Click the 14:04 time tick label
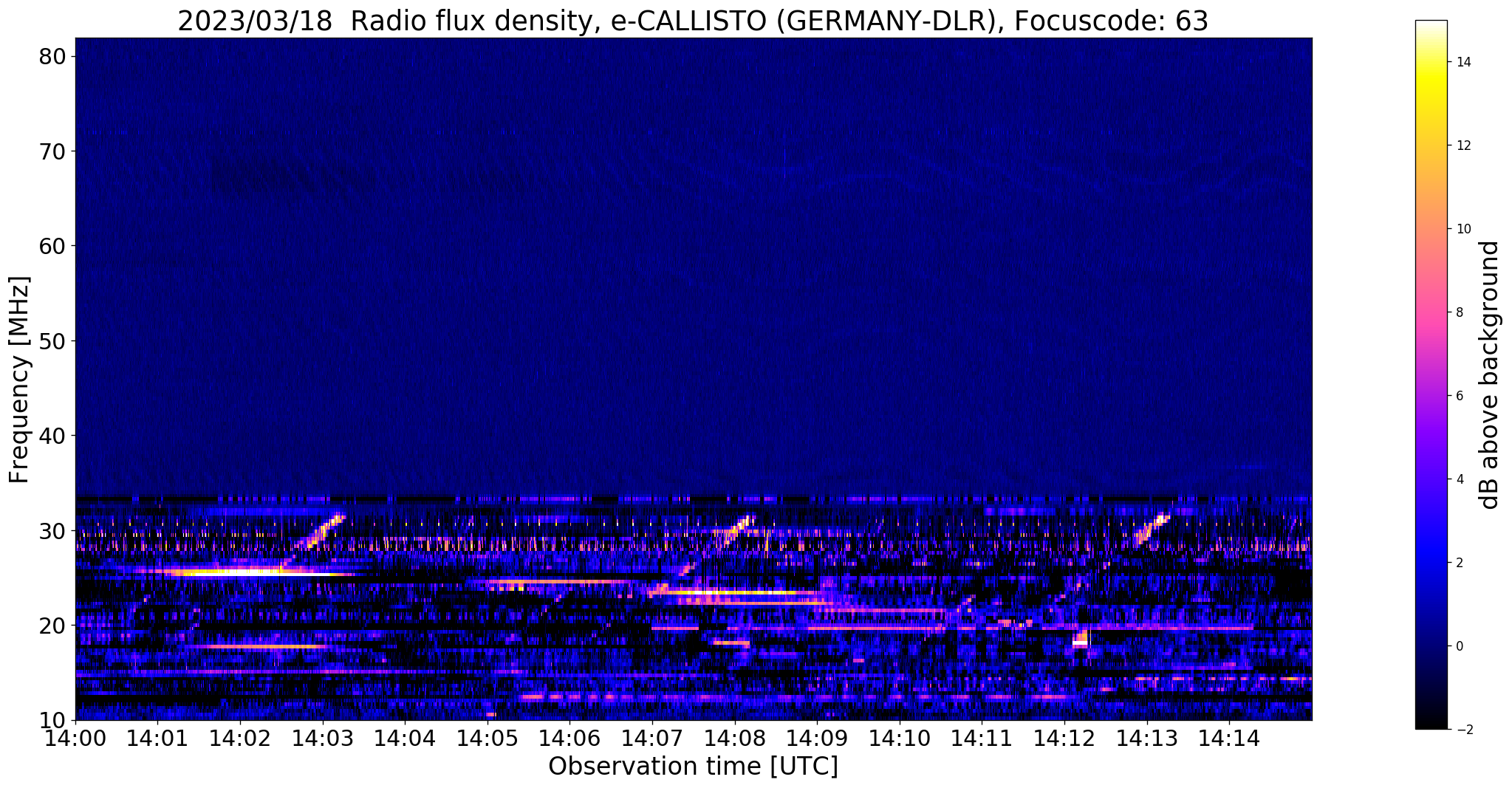The width and height of the screenshot is (1512, 788). pos(405,738)
